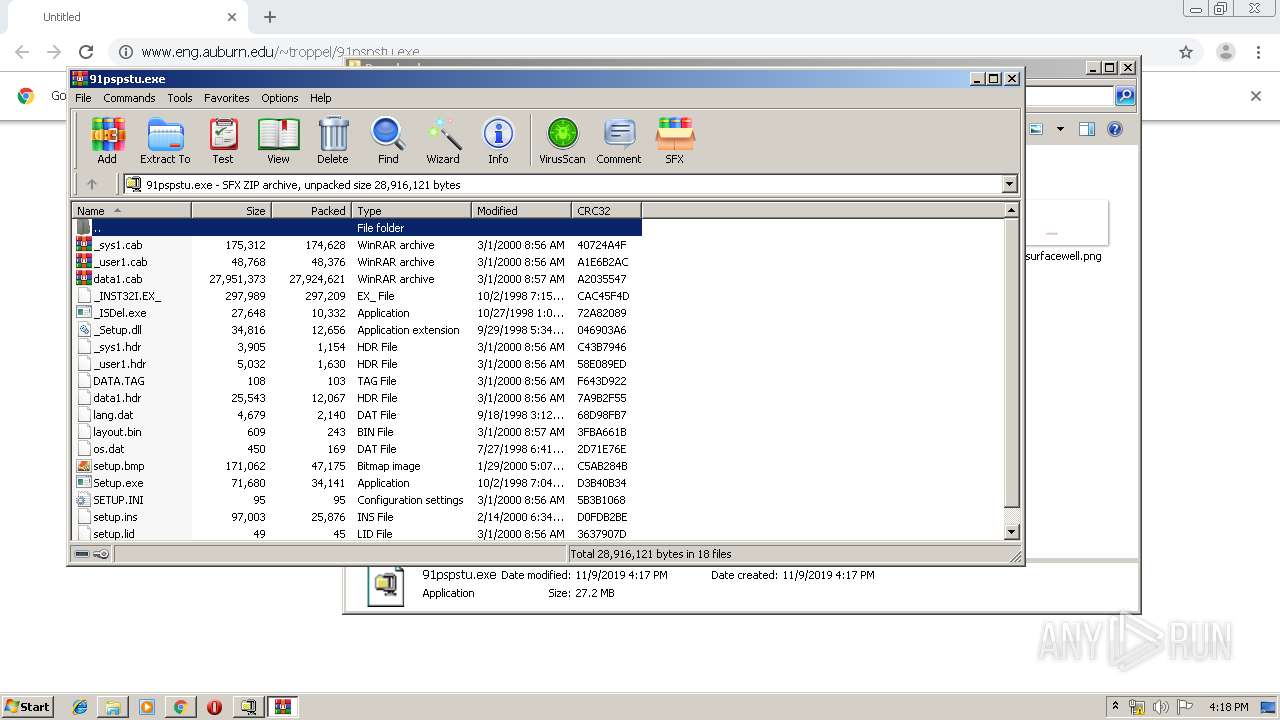
Task: Click Opera icon in the taskbar
Action: point(214,707)
